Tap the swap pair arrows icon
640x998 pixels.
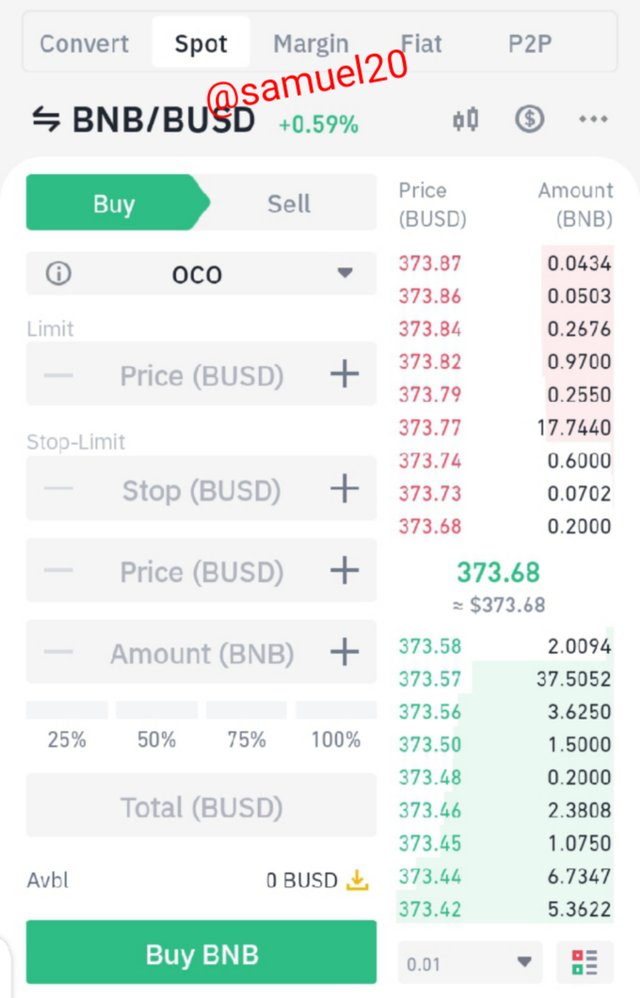tap(46, 119)
